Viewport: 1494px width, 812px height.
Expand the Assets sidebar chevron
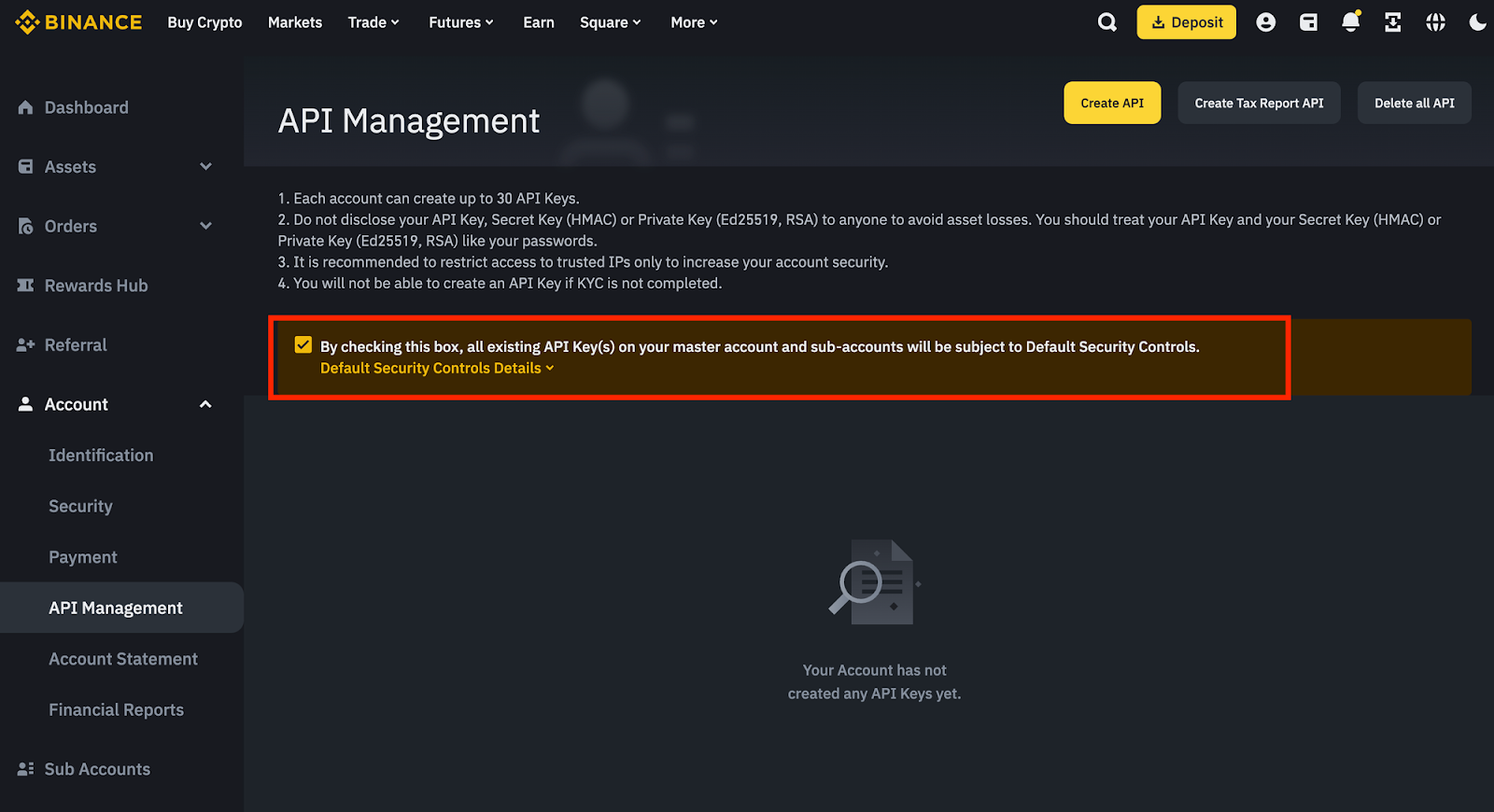tap(205, 167)
